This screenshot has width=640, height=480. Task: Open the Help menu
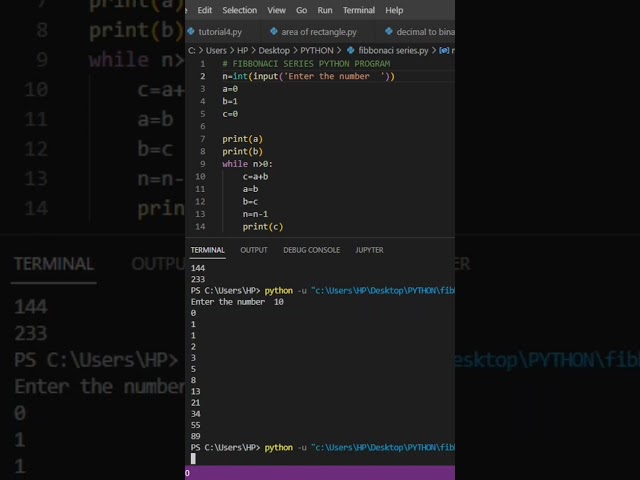tap(394, 10)
